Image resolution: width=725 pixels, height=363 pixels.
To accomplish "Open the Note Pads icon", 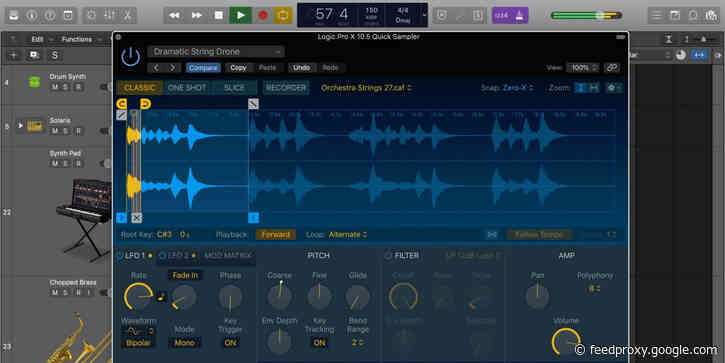I will pyautogui.click(x=675, y=15).
